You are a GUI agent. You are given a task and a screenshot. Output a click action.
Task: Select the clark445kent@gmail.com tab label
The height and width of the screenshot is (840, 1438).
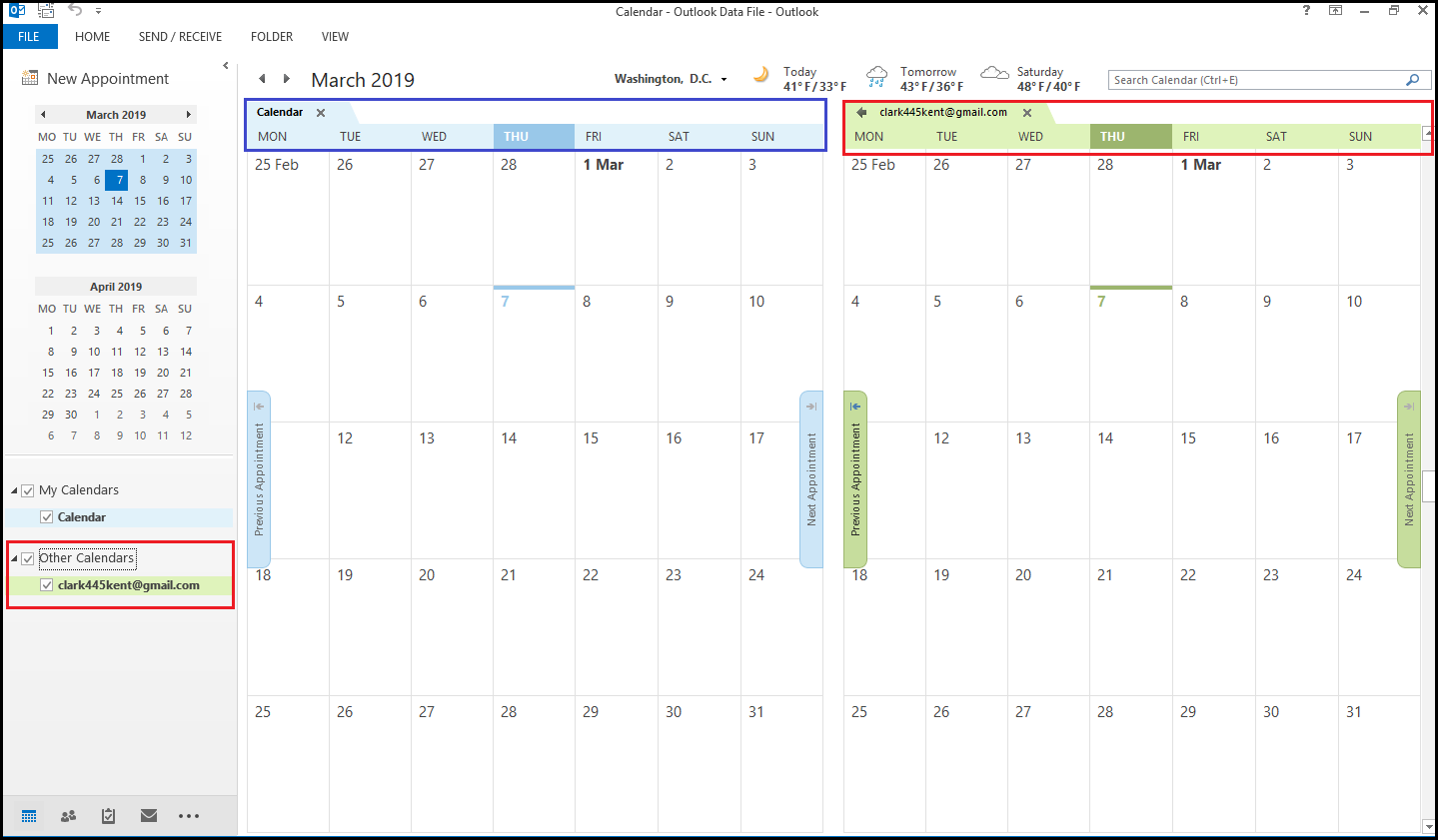click(x=943, y=112)
